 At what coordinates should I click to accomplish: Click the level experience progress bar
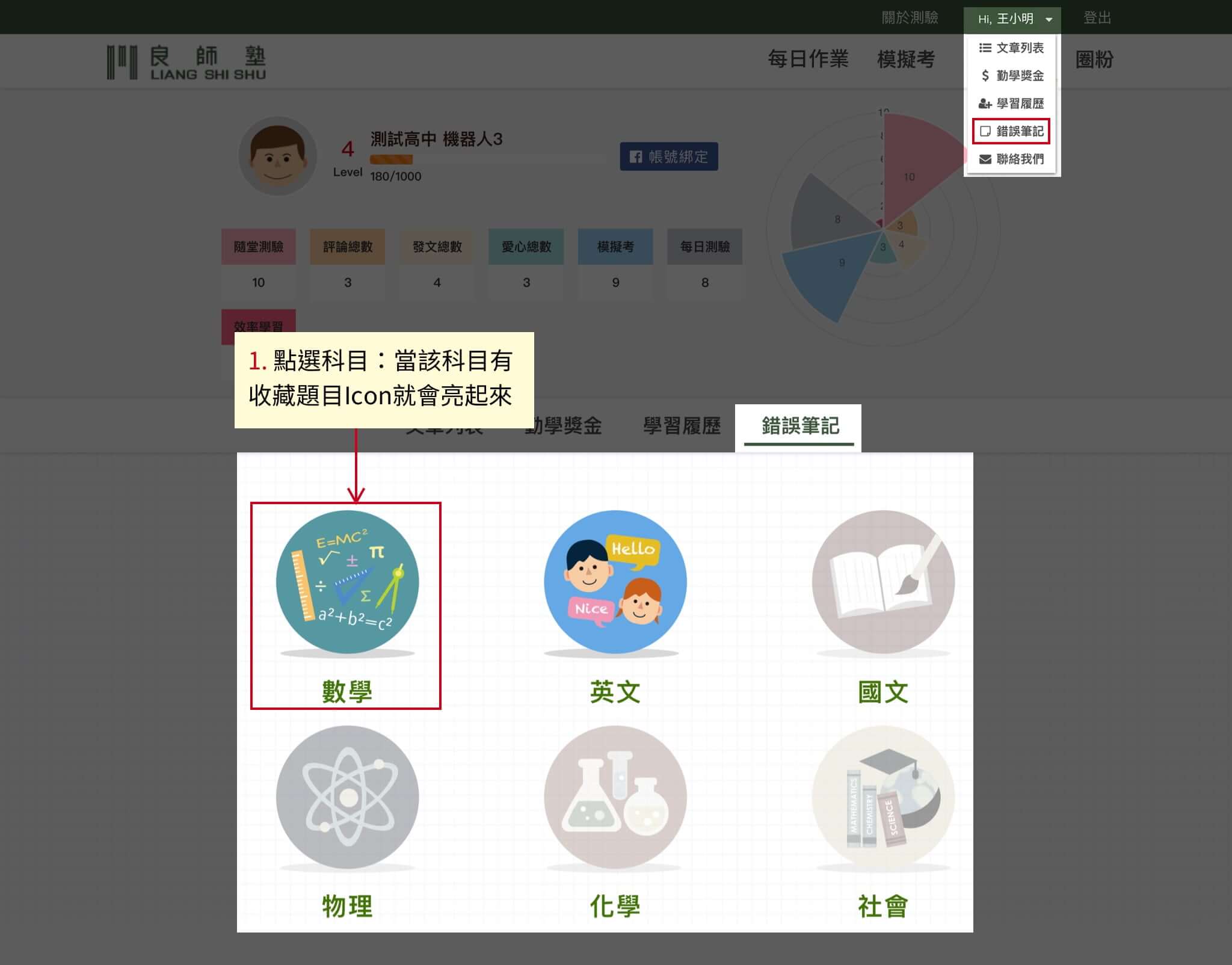488,159
